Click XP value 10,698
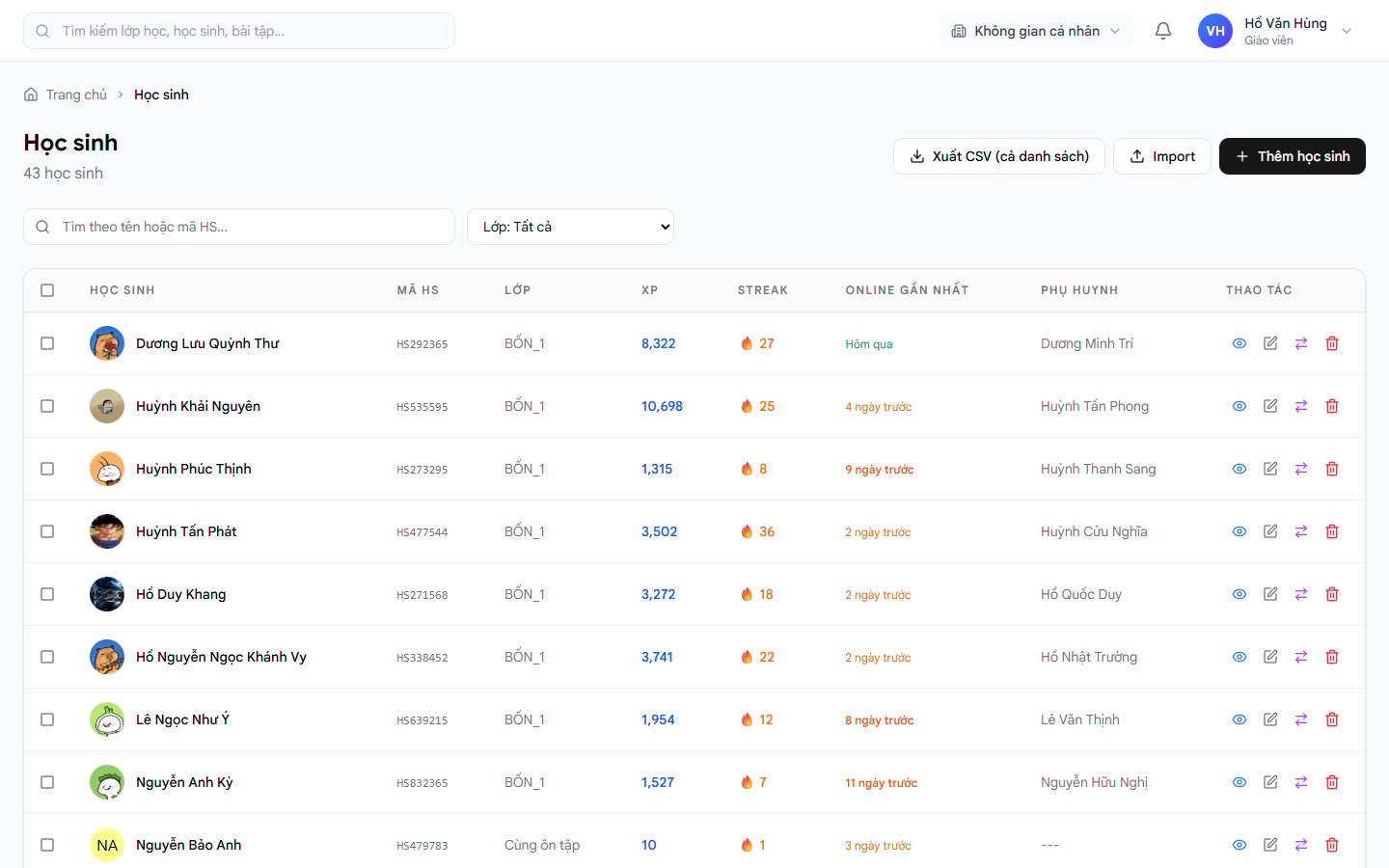Screen dimensions: 1389x868 pos(662,406)
